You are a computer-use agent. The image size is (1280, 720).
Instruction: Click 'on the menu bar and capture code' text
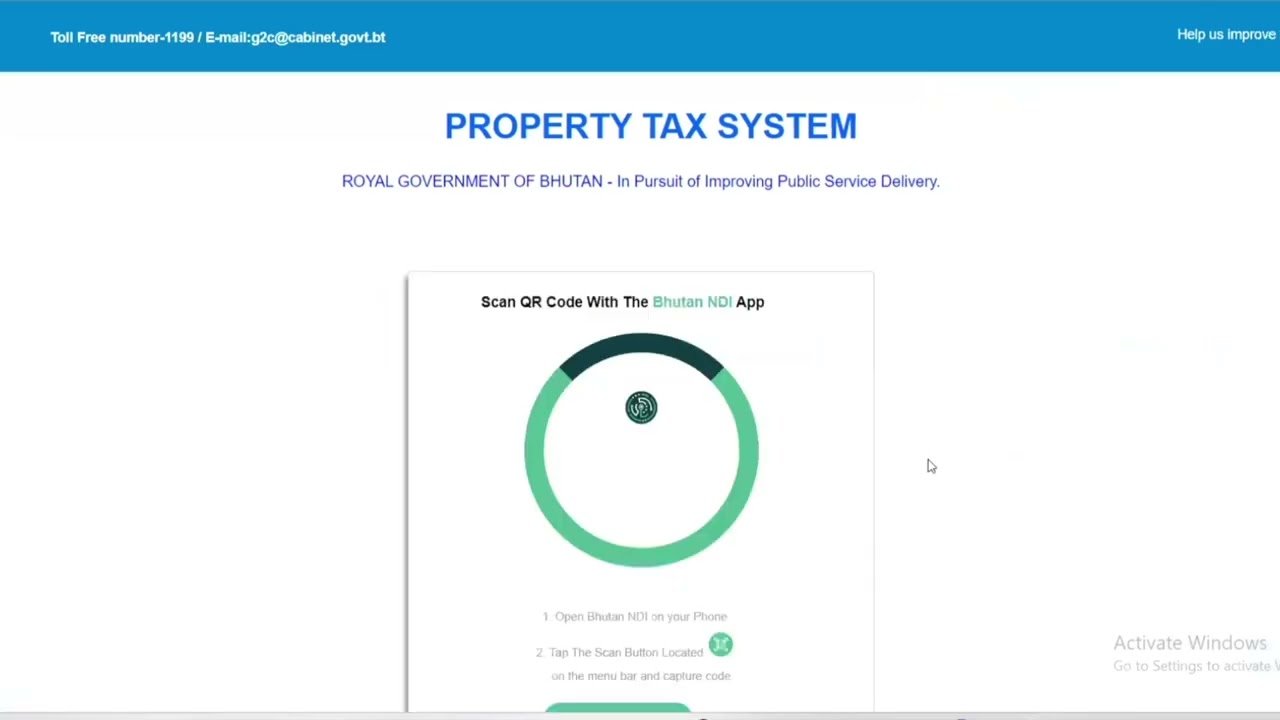641,676
